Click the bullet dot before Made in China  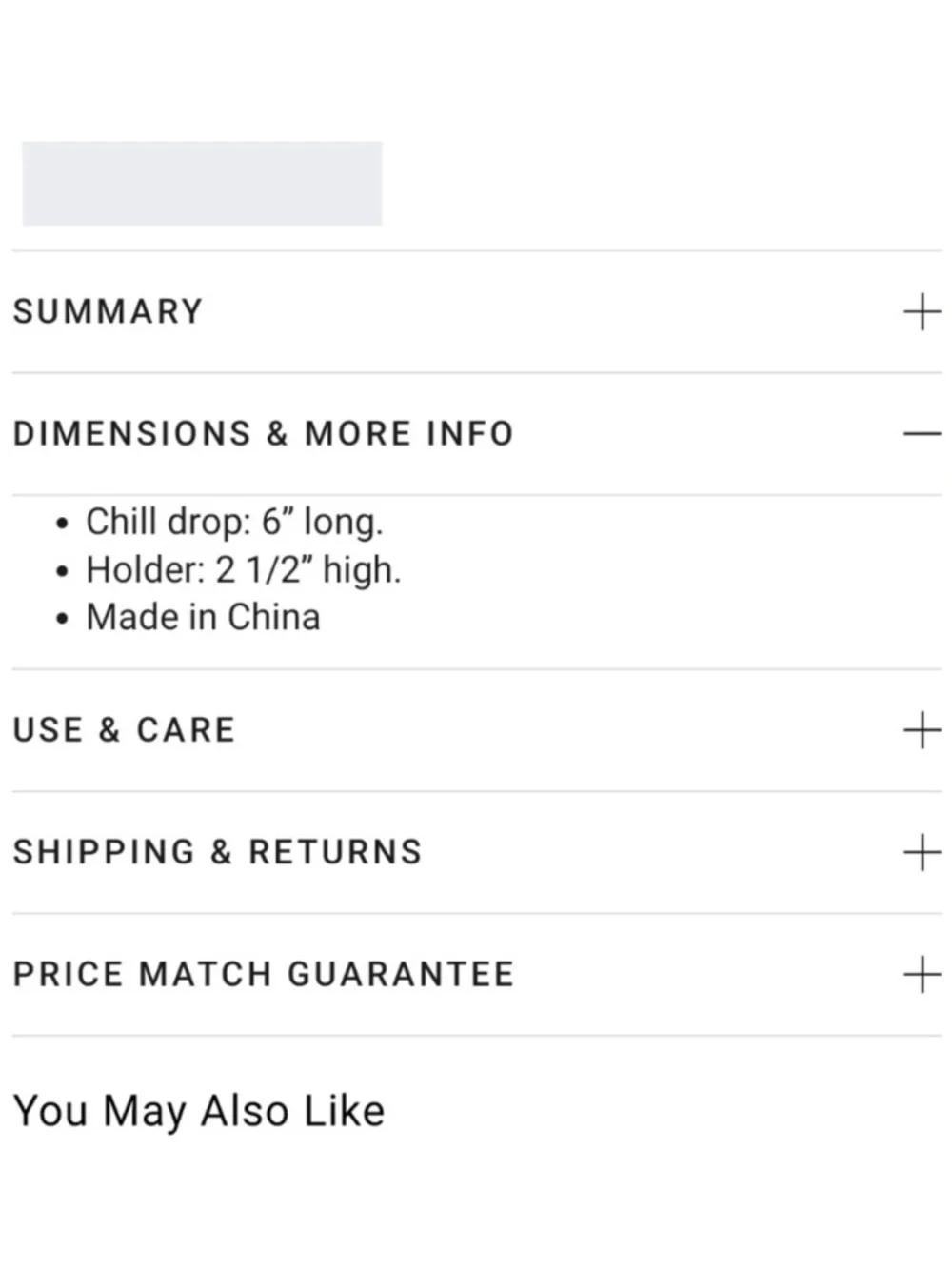[x=62, y=619]
